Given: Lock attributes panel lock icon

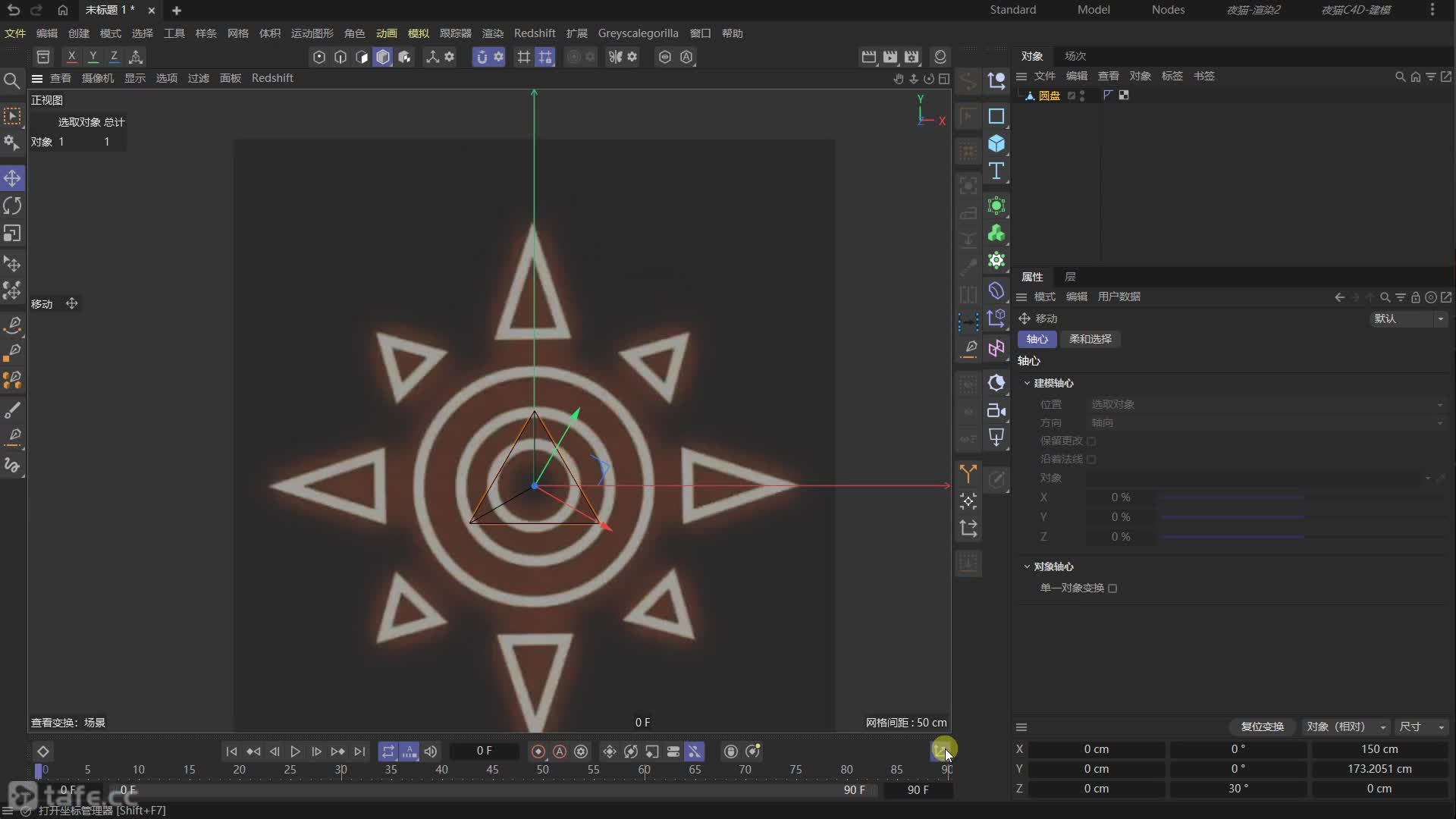Looking at the screenshot, I should 1416,297.
